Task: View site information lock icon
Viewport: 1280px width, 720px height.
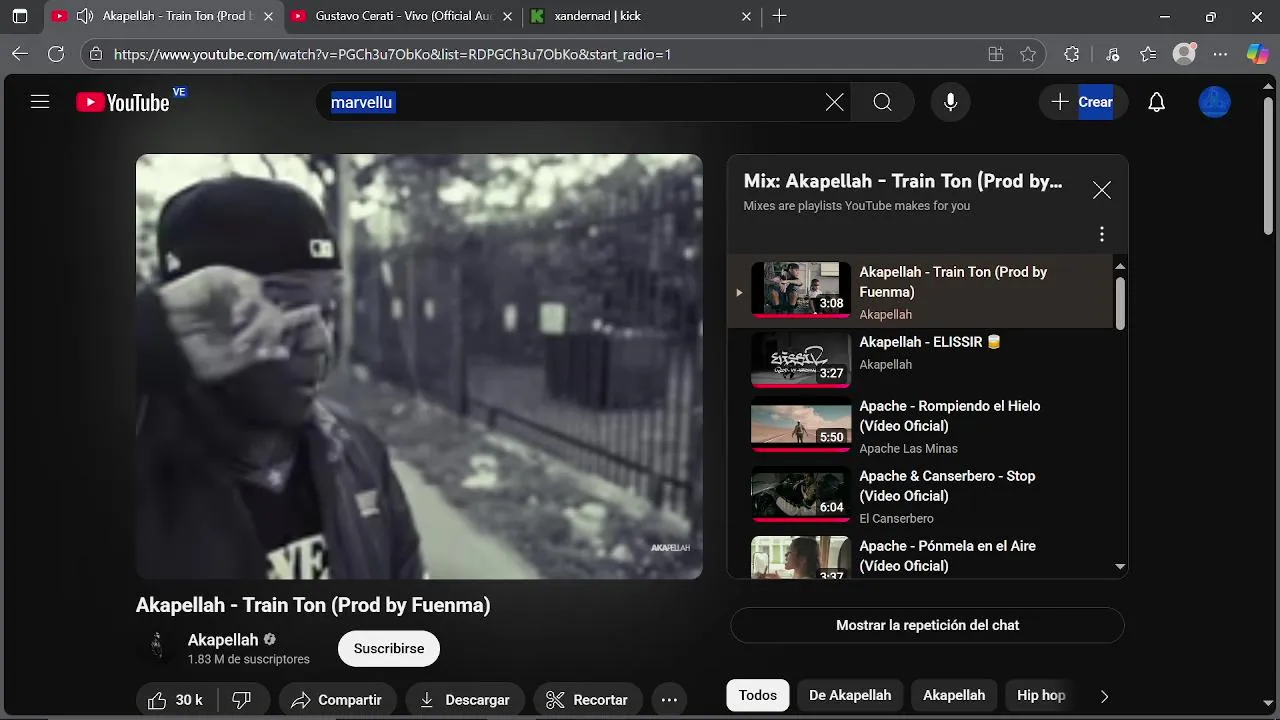Action: pos(95,54)
